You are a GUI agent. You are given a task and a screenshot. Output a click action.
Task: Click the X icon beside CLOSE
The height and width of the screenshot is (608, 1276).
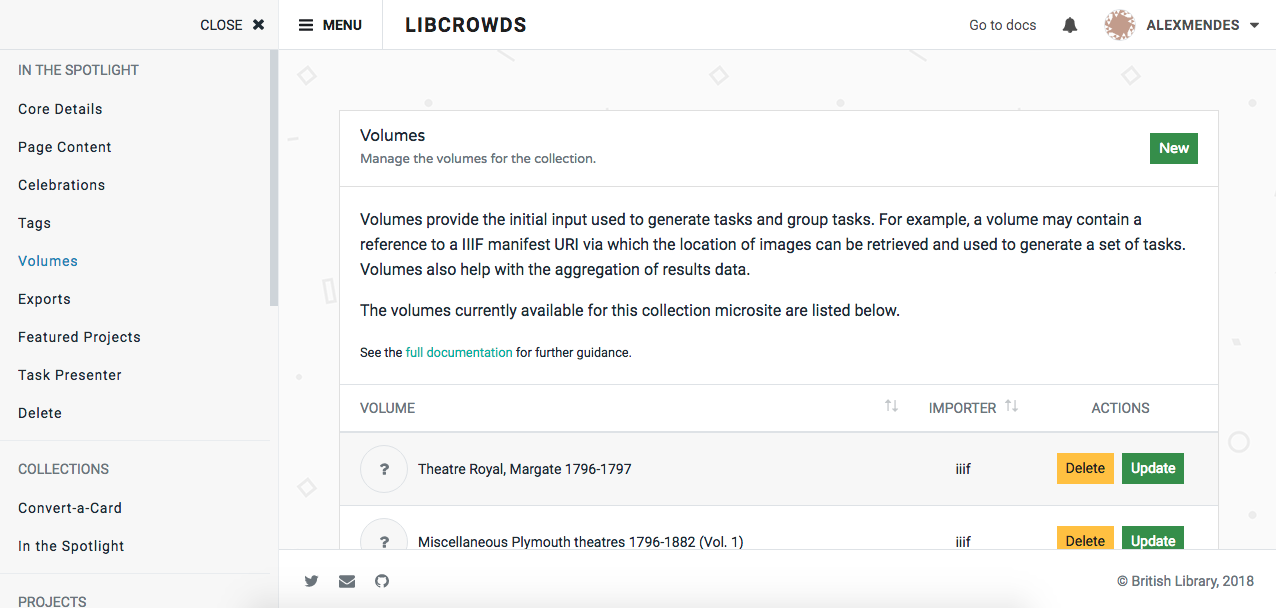(258, 24)
